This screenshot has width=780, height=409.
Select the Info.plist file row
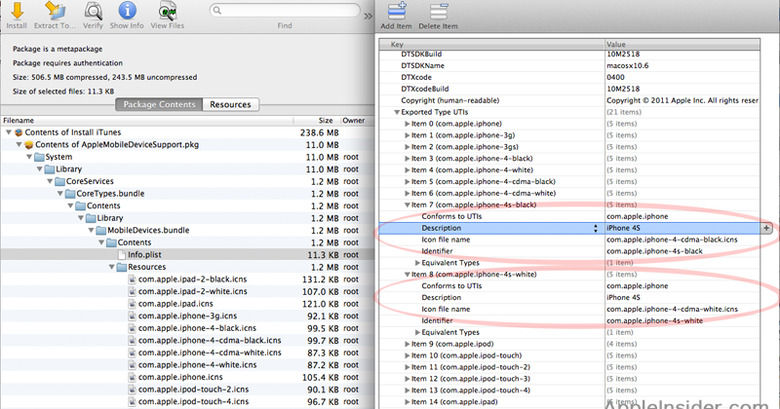coord(187,255)
